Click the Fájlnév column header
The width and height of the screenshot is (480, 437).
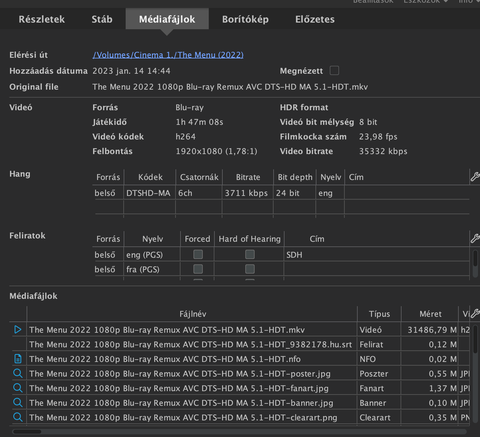(192, 314)
